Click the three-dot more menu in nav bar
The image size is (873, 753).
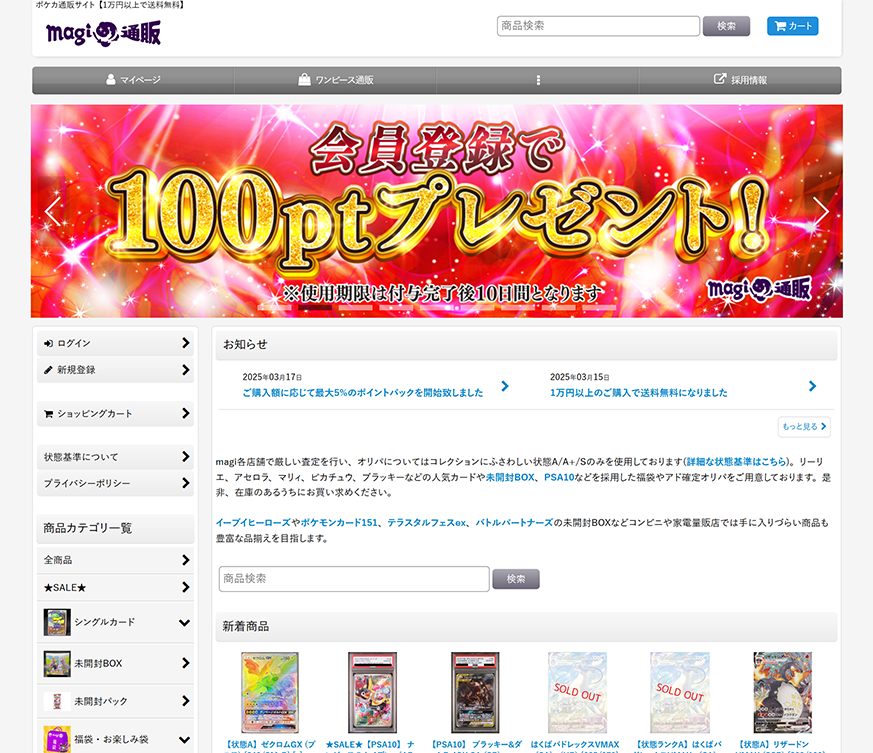[x=538, y=80]
